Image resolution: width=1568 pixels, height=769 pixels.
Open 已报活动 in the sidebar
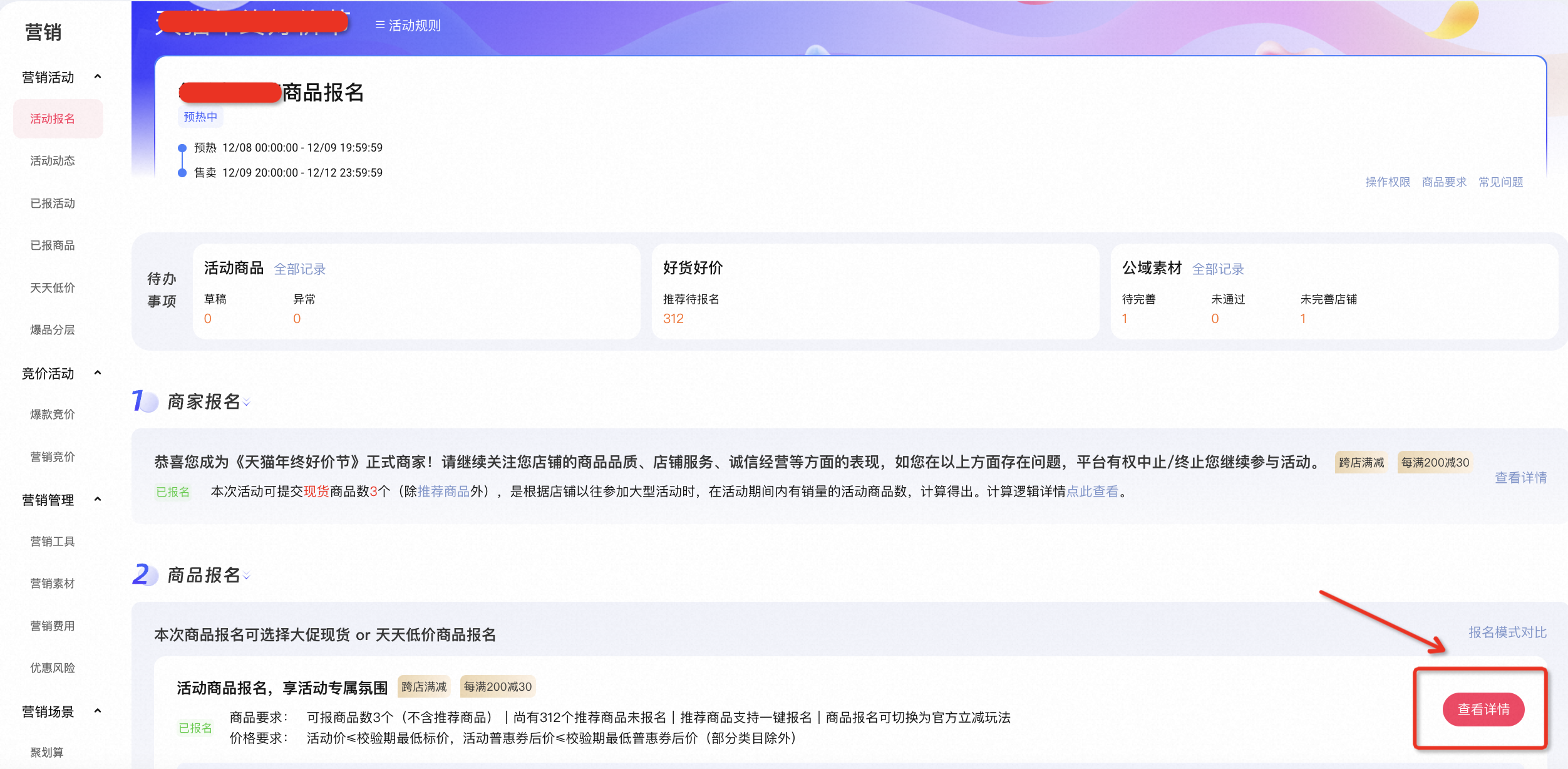[x=53, y=204]
